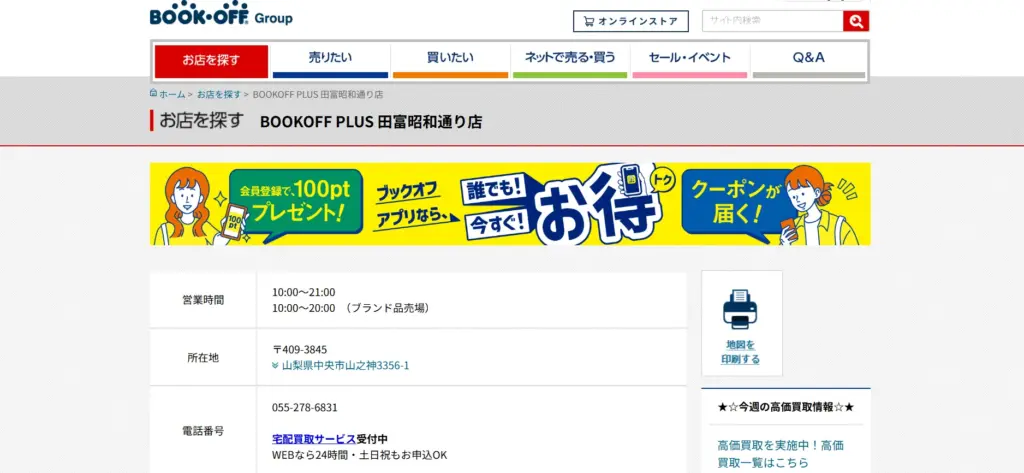Click the red search magnifier button
1024x473 pixels.
pos(856,21)
